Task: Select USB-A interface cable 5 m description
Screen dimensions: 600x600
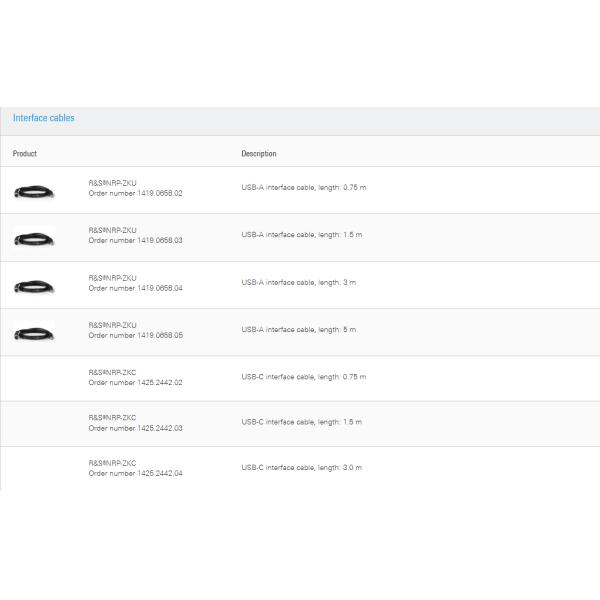Action: (298, 329)
